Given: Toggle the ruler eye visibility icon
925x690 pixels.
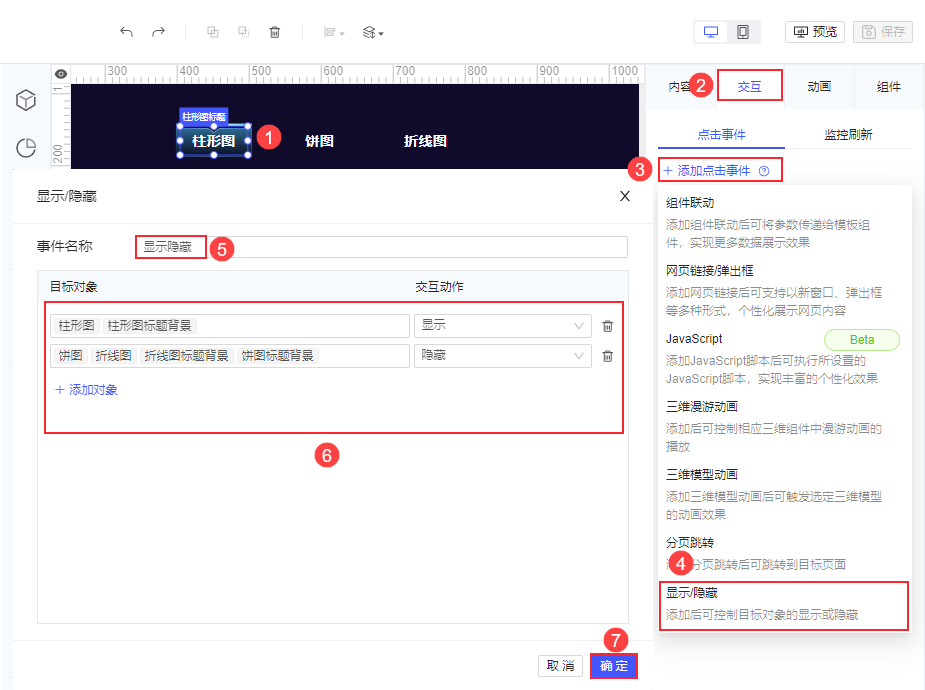Looking at the screenshot, I should tap(61, 74).
